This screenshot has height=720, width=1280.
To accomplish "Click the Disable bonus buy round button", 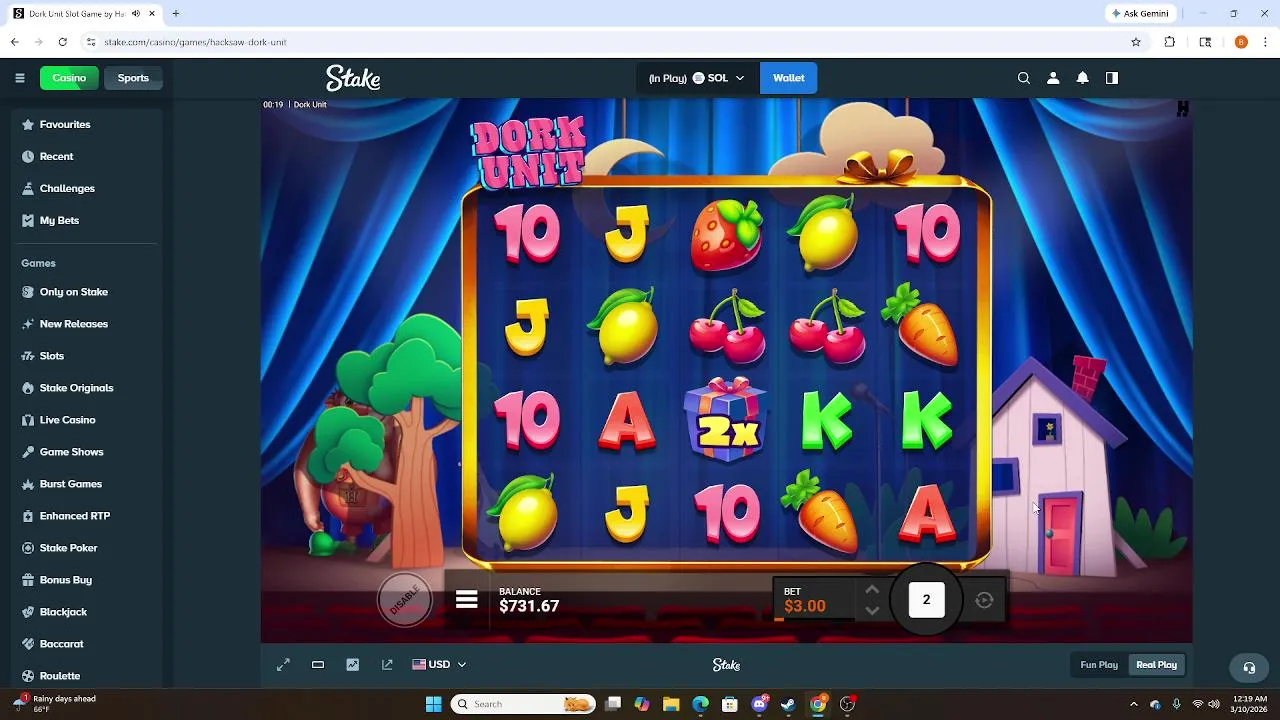I will pos(404,600).
